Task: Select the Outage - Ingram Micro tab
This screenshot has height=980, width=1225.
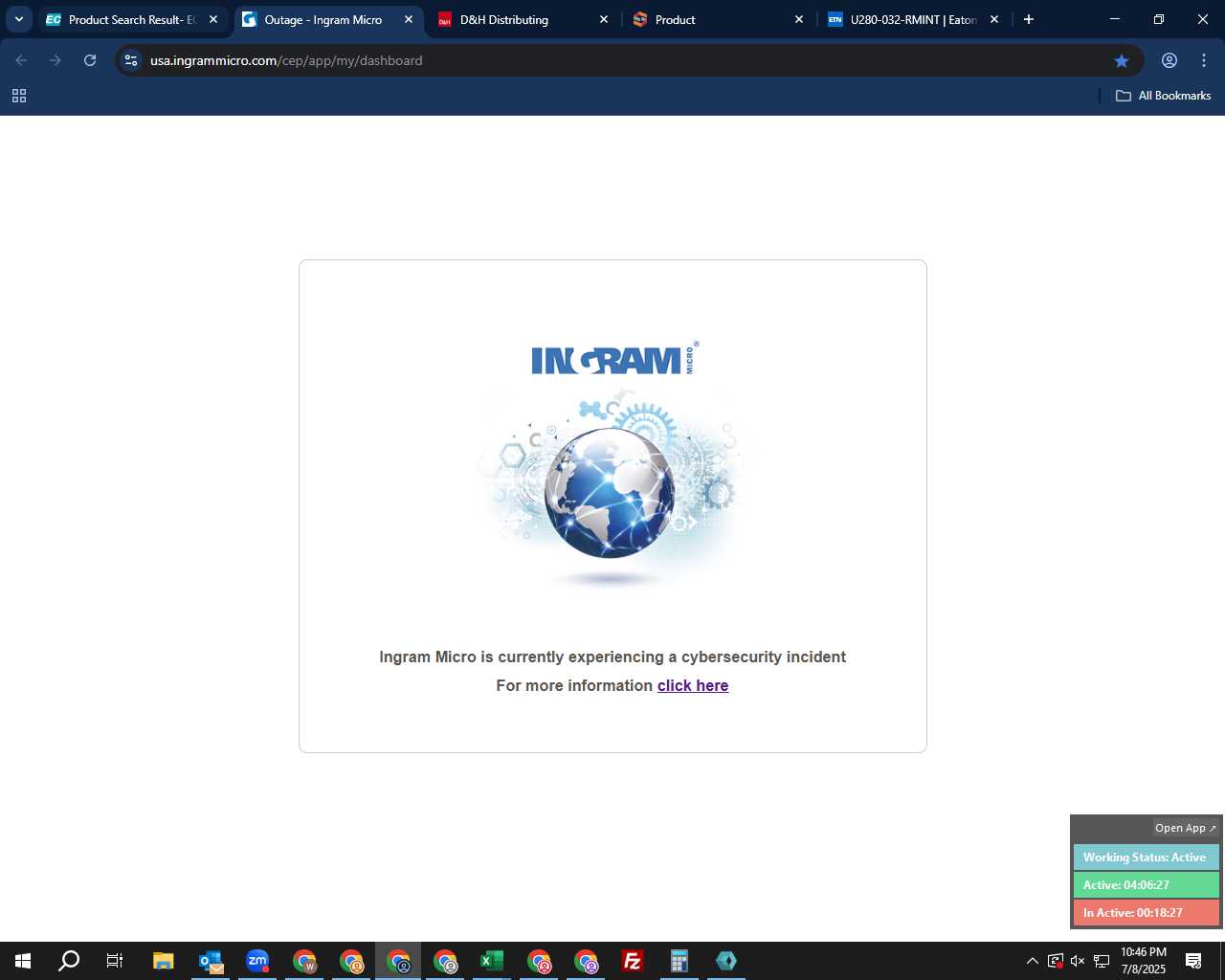Action: pos(323,19)
